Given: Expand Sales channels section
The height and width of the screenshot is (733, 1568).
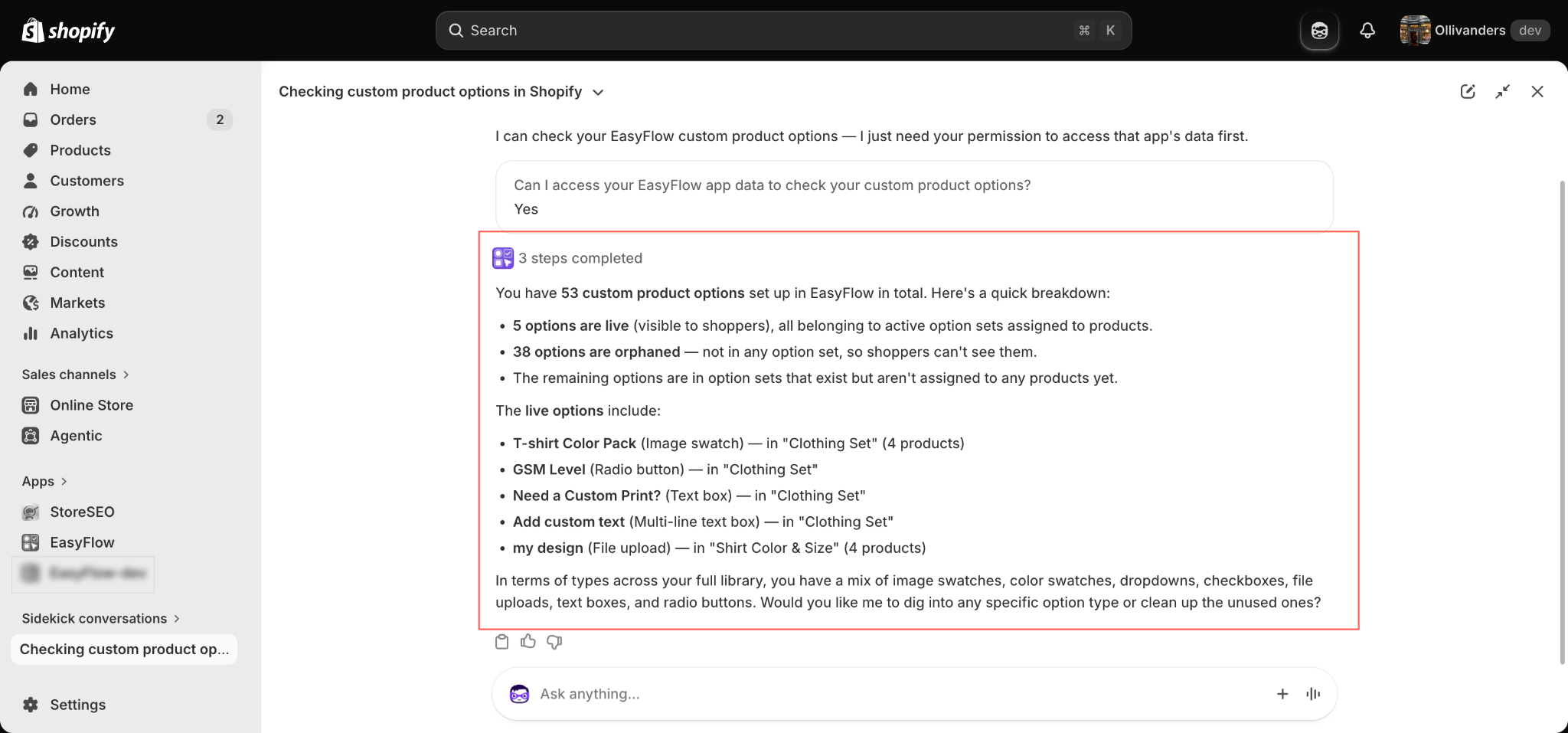Looking at the screenshot, I should click(75, 375).
